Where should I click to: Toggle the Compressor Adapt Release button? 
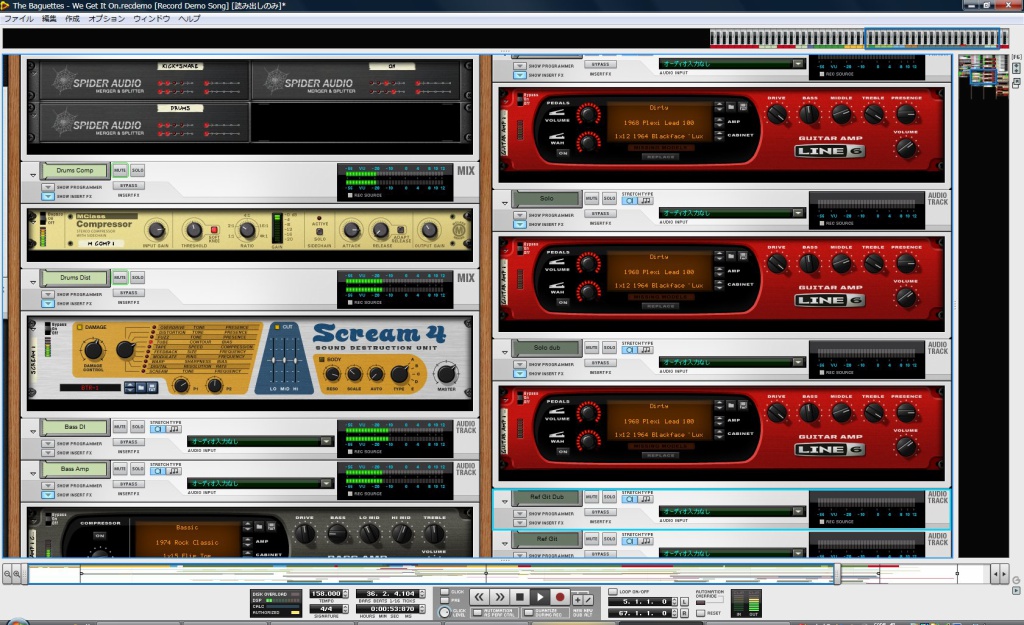[400, 230]
